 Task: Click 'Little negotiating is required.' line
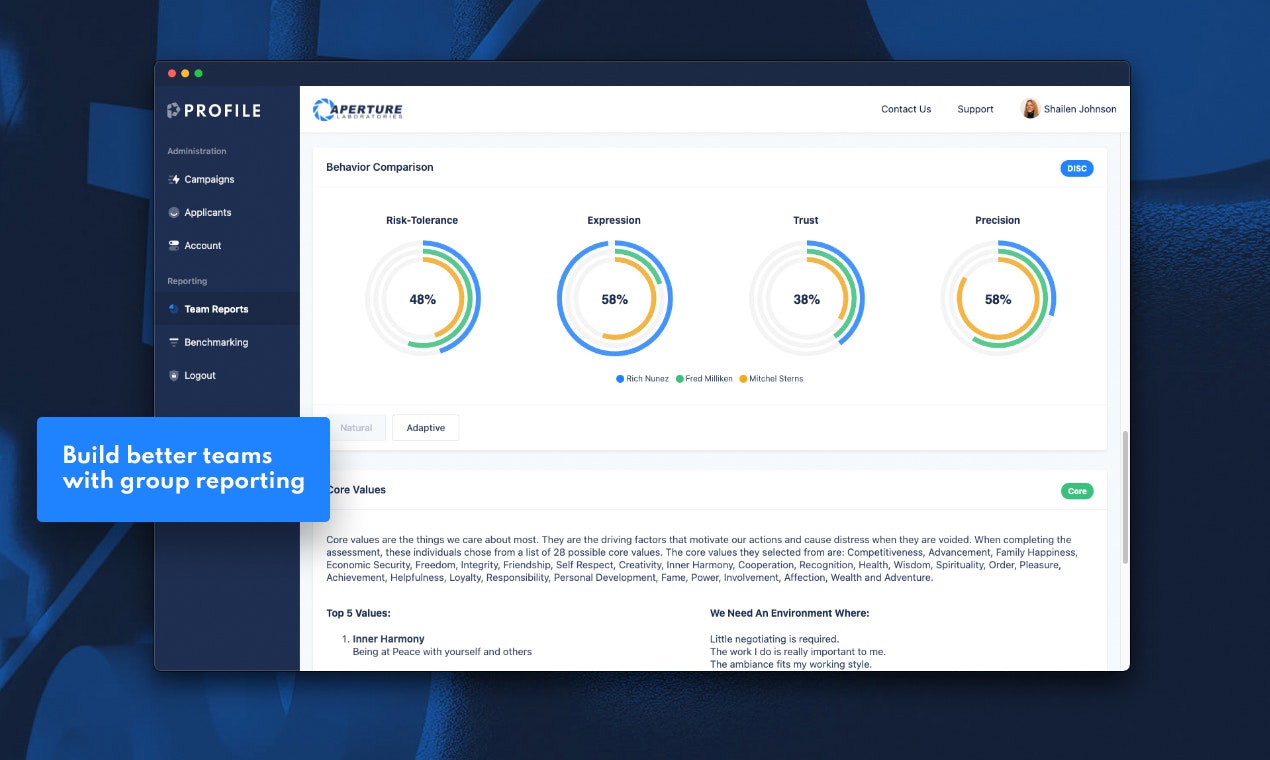pos(775,639)
